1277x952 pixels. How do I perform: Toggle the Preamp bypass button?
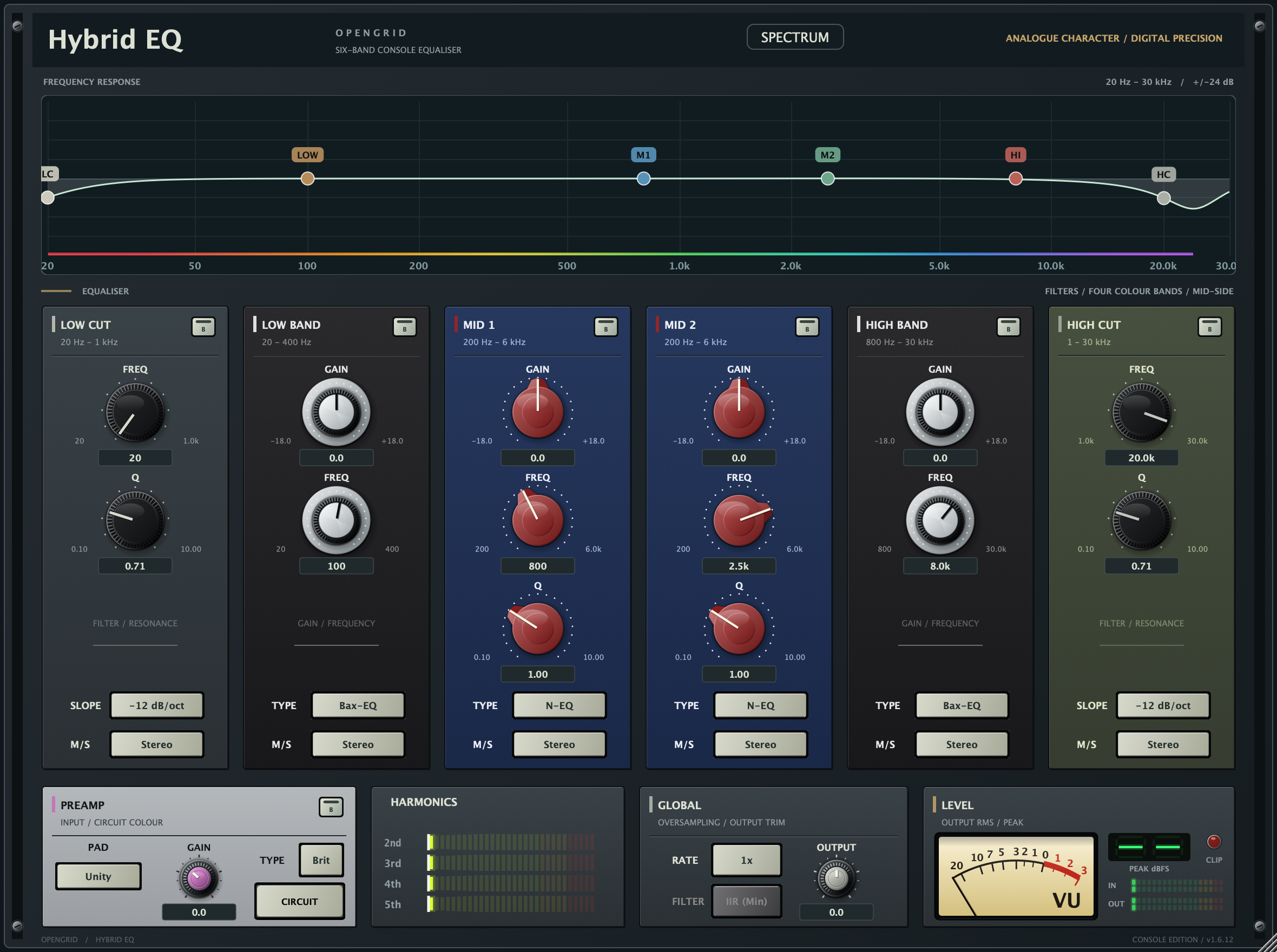[331, 807]
